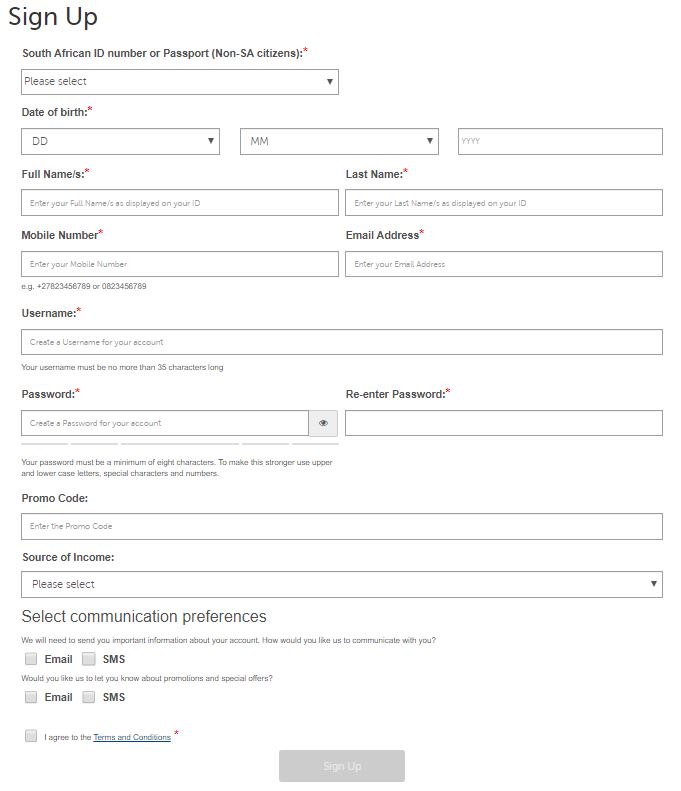Viewport: 681px width, 791px height.
Task: Select the Re-enter Password field
Action: click(503, 423)
